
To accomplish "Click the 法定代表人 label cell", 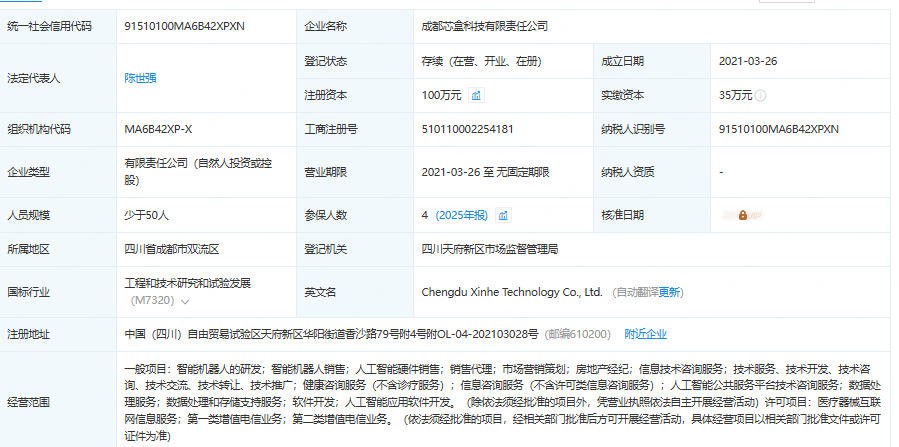I will (x=58, y=79).
